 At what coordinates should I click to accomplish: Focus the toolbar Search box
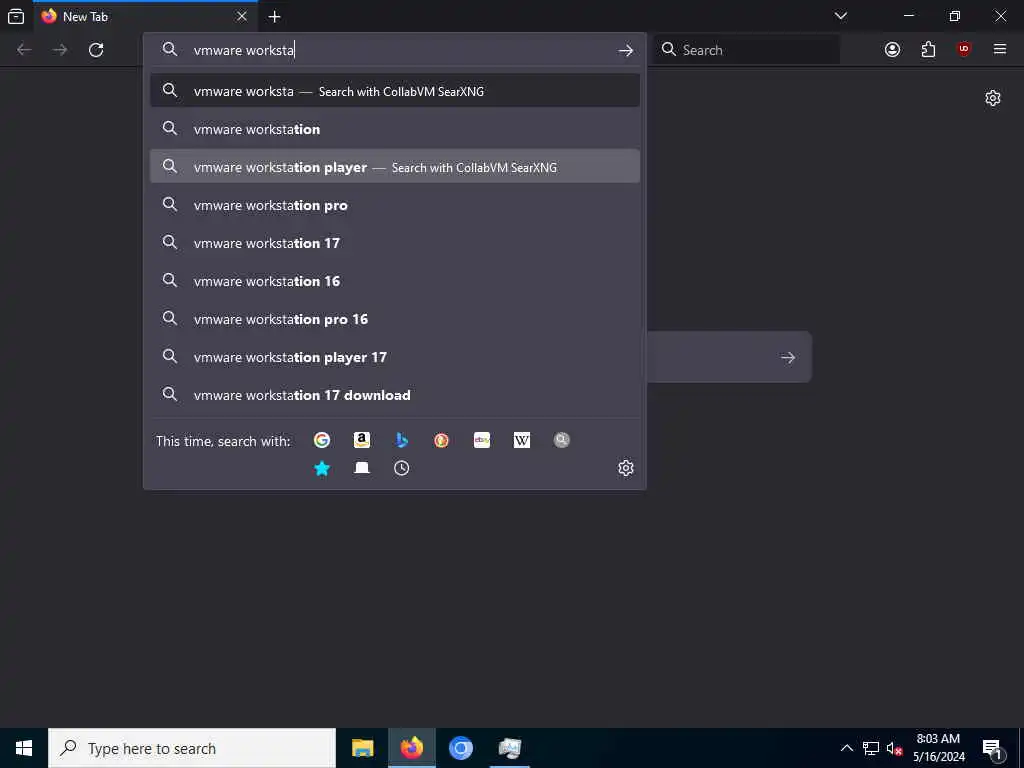click(747, 50)
